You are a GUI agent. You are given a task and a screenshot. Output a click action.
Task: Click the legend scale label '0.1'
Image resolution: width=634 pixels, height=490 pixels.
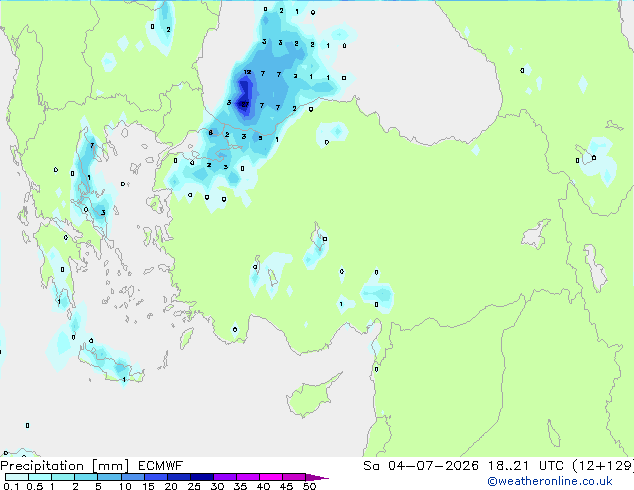11,486
